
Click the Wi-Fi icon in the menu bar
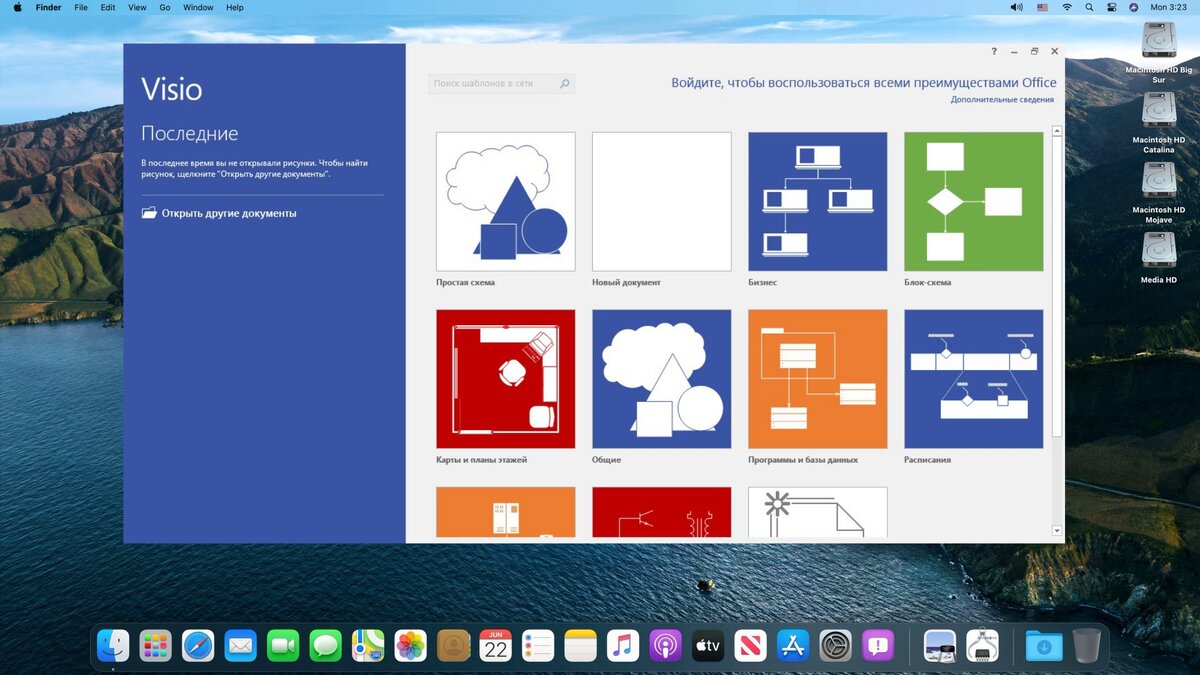coord(1067,7)
